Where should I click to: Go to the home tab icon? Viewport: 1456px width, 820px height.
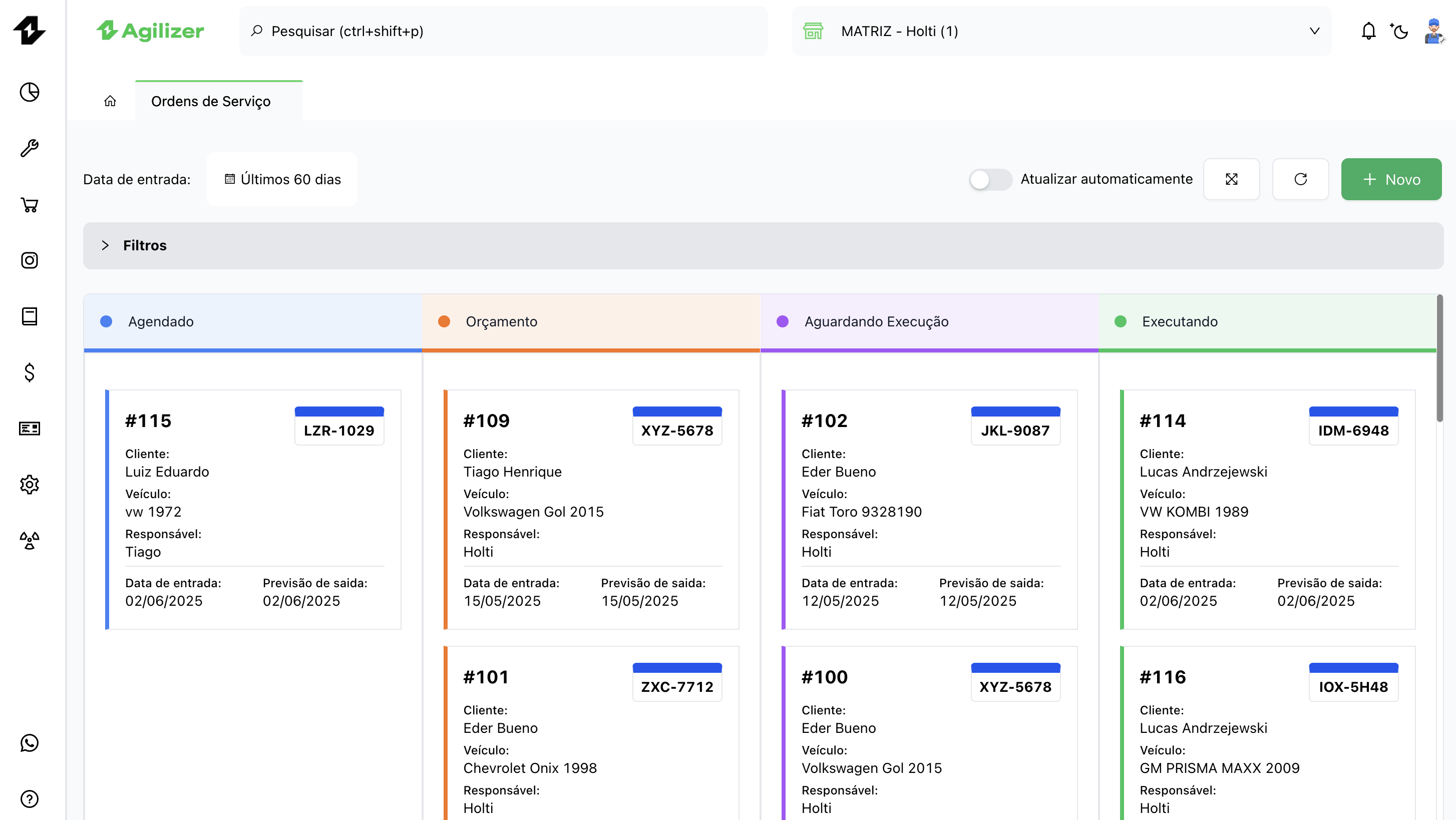111,101
